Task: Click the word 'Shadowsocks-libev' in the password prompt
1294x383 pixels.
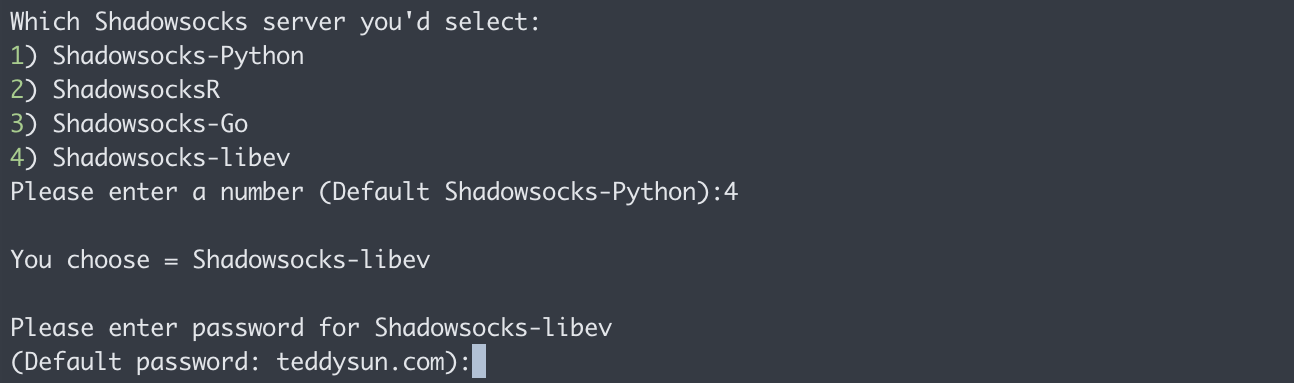Action: [x=493, y=328]
